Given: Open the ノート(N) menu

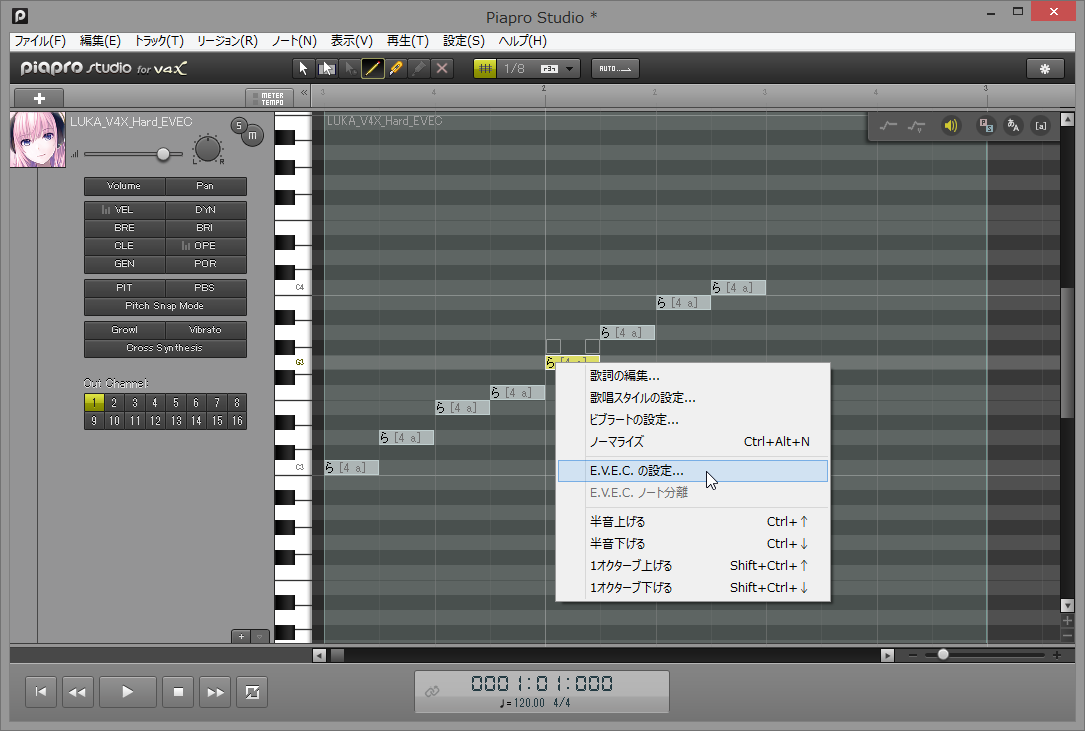Looking at the screenshot, I should (x=294, y=41).
